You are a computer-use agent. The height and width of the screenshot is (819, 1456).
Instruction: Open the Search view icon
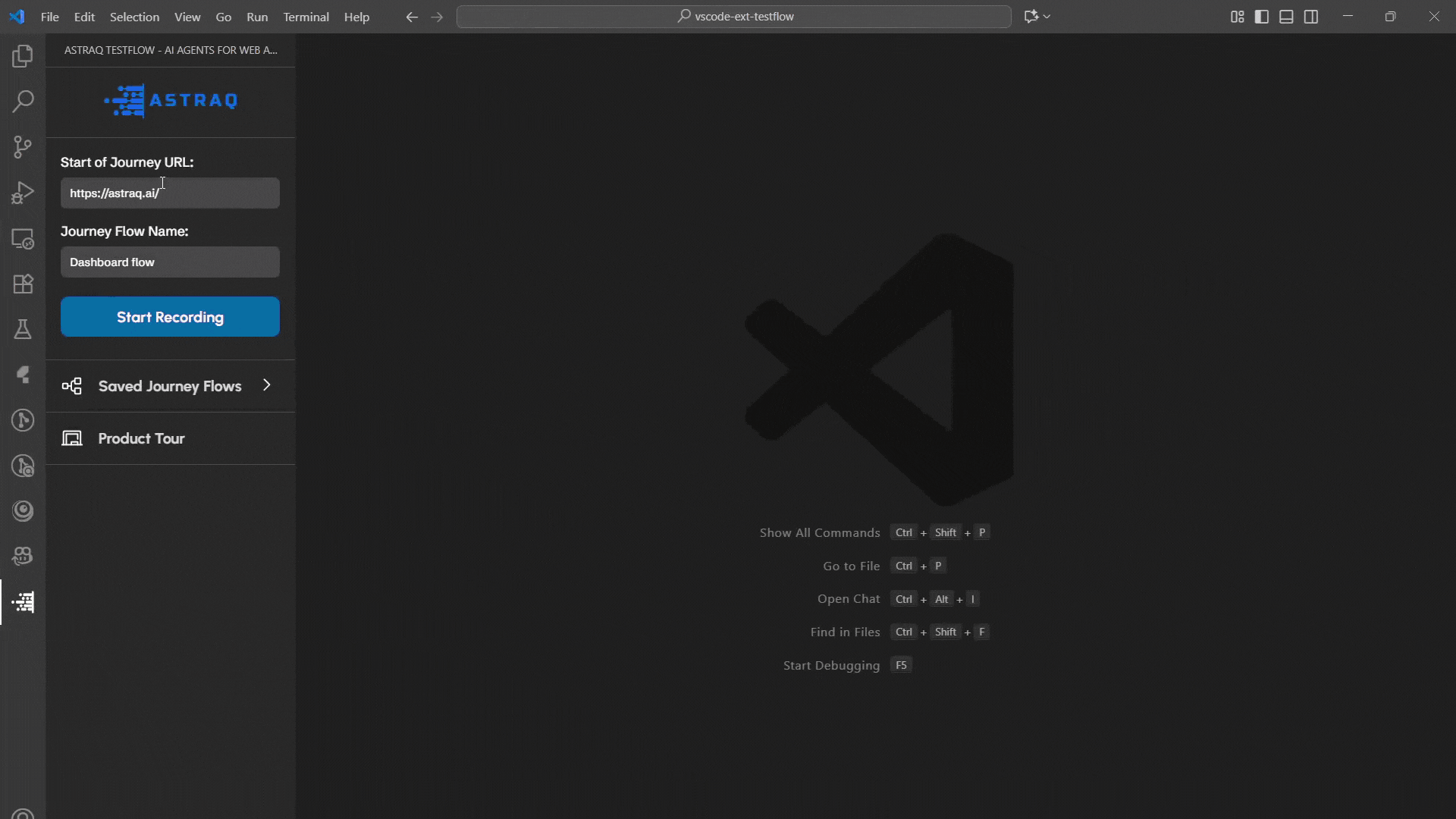click(23, 101)
